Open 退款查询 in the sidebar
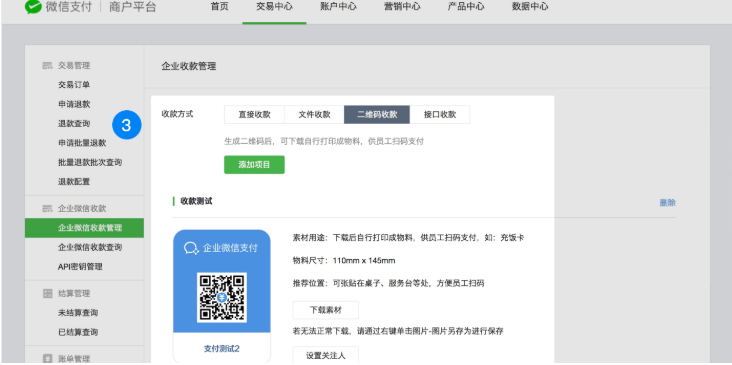The width and height of the screenshot is (732, 365). point(74,124)
